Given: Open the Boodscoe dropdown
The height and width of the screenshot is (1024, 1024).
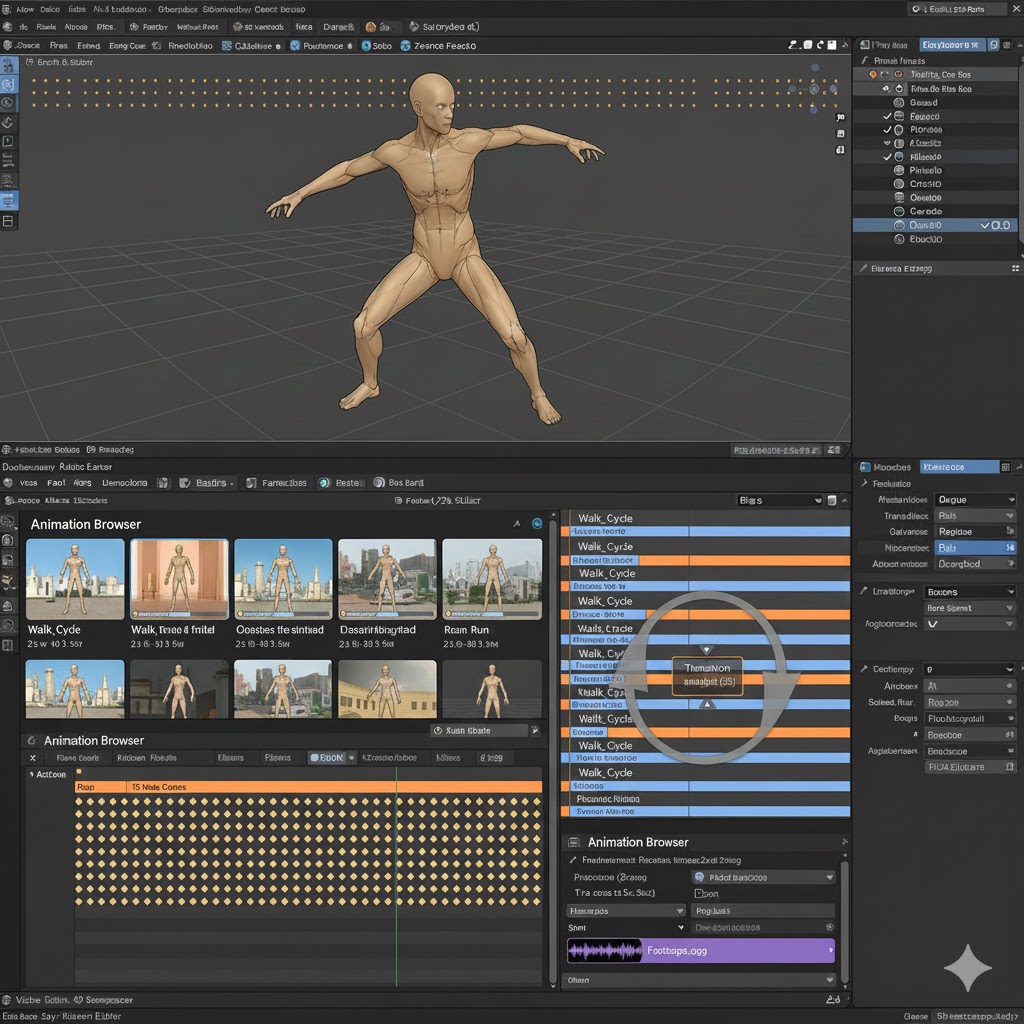Looking at the screenshot, I should click(970, 751).
